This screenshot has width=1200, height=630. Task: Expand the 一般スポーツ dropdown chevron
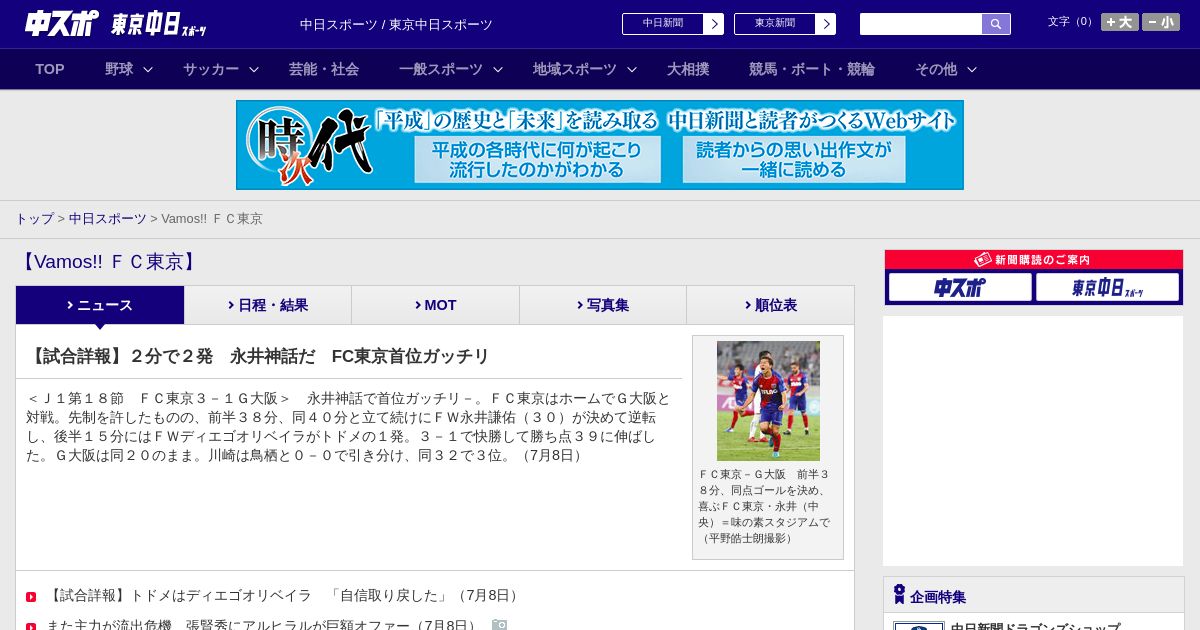pos(498,69)
